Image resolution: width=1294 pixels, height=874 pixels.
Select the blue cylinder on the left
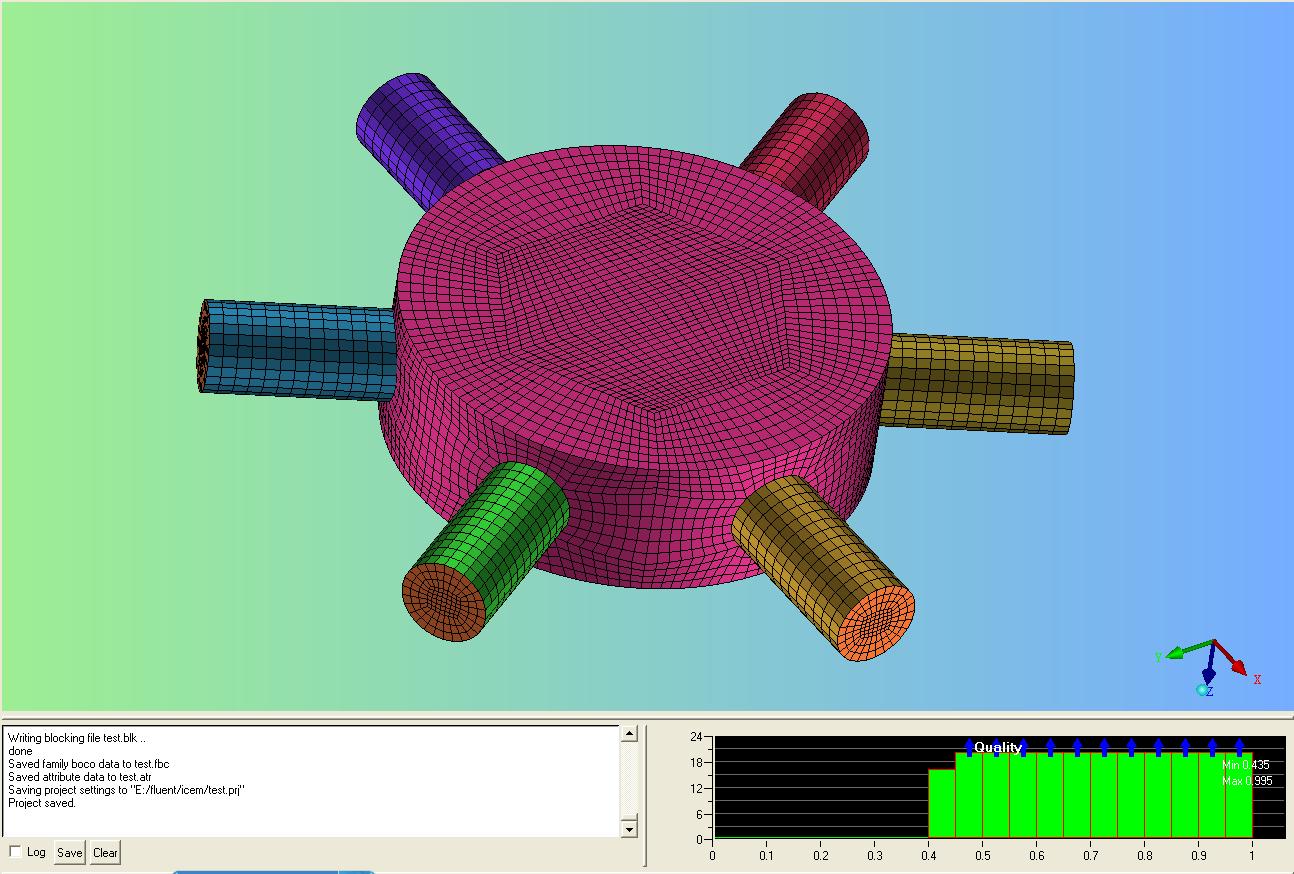tap(300, 348)
